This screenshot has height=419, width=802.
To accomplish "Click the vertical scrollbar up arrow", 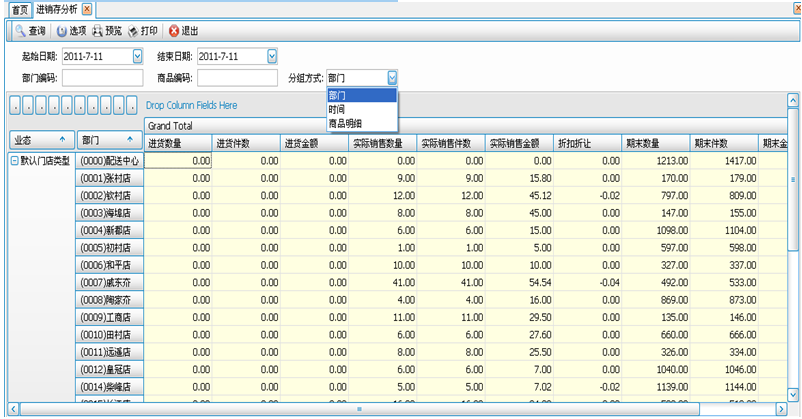I will point(793,100).
